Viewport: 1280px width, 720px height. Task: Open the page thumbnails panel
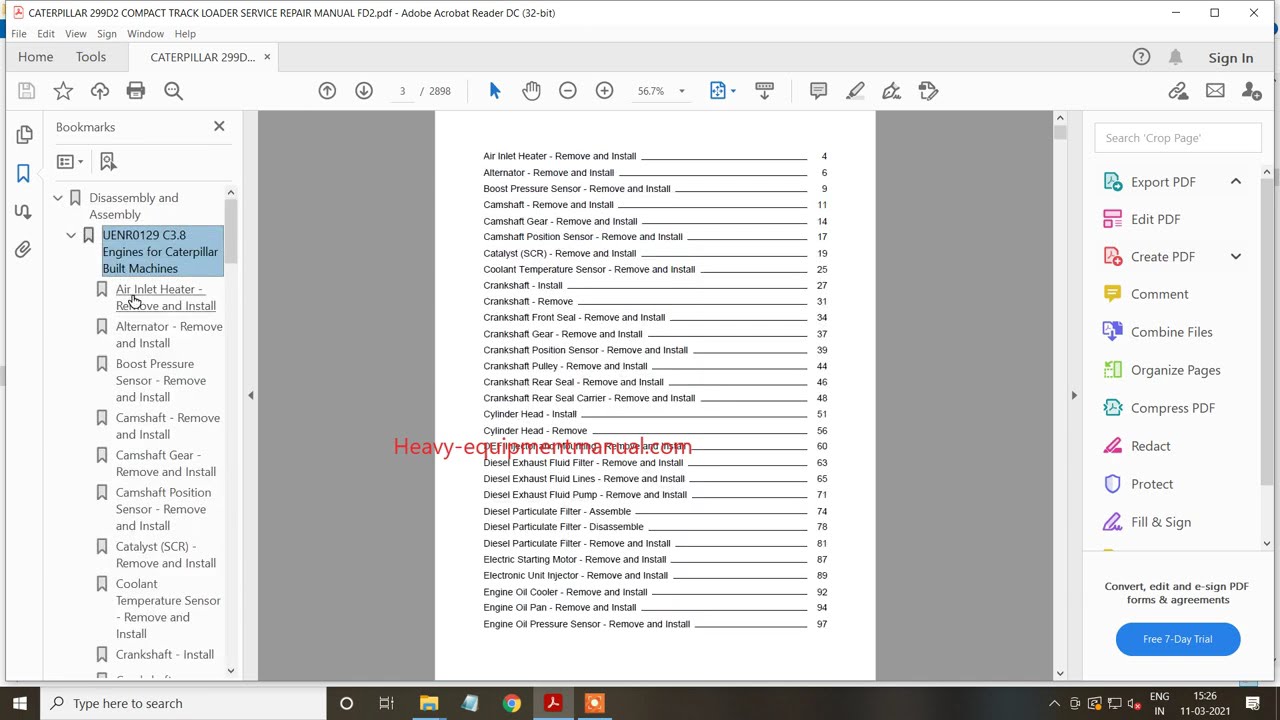24,134
